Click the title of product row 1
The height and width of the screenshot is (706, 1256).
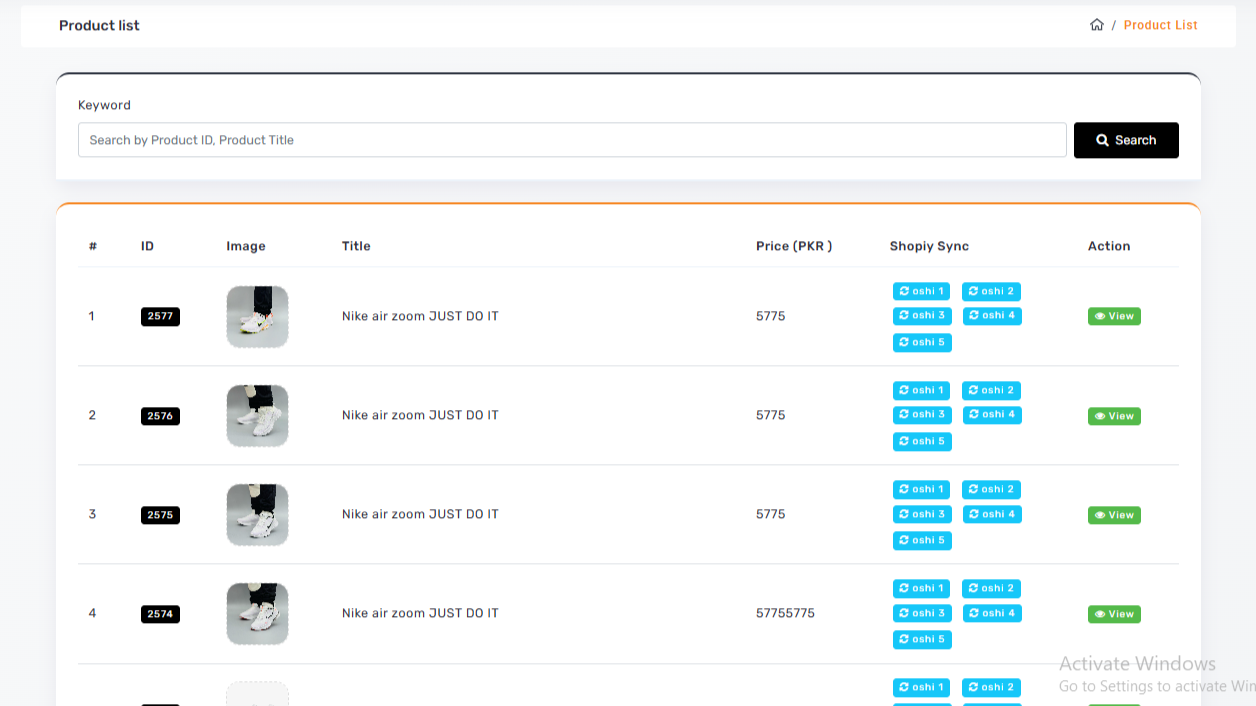point(420,316)
